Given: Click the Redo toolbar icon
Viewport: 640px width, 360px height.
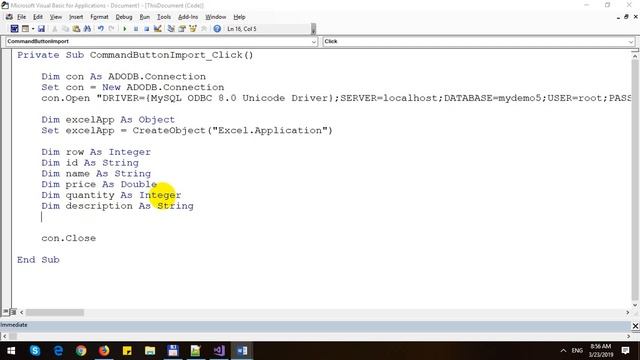Looking at the screenshot, I should [x=111, y=29].
